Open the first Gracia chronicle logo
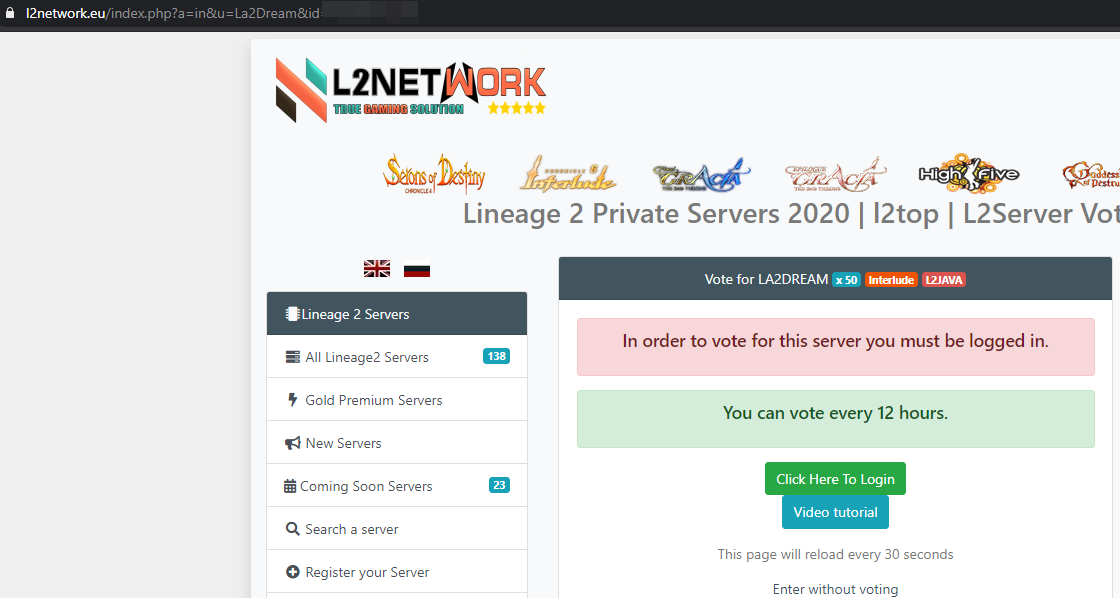Viewport: 1120px width, 598px height. (x=700, y=175)
